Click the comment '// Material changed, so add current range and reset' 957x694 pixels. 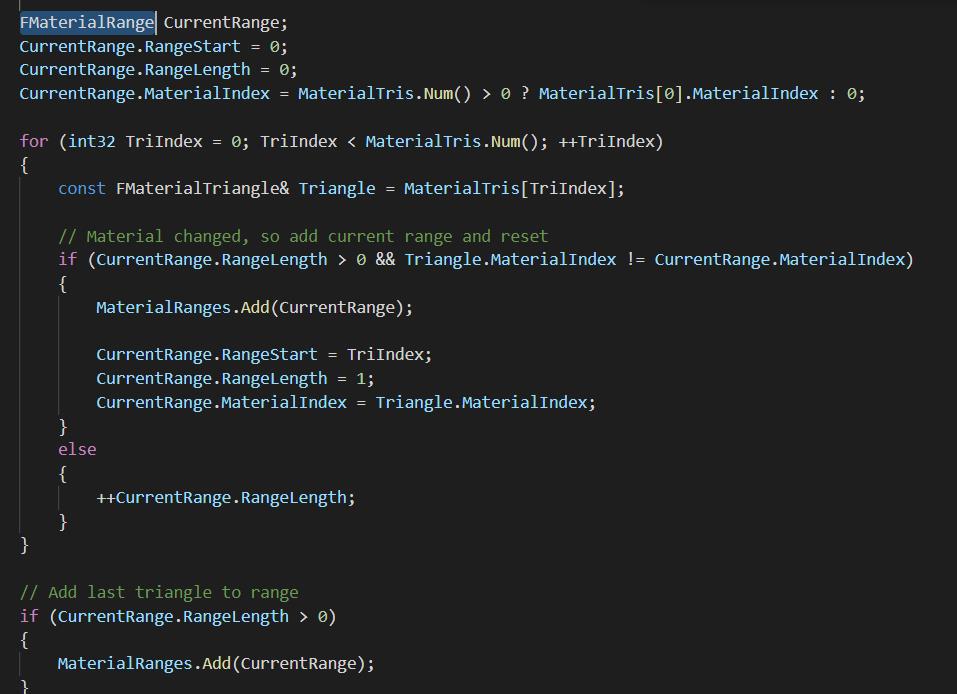click(x=303, y=236)
